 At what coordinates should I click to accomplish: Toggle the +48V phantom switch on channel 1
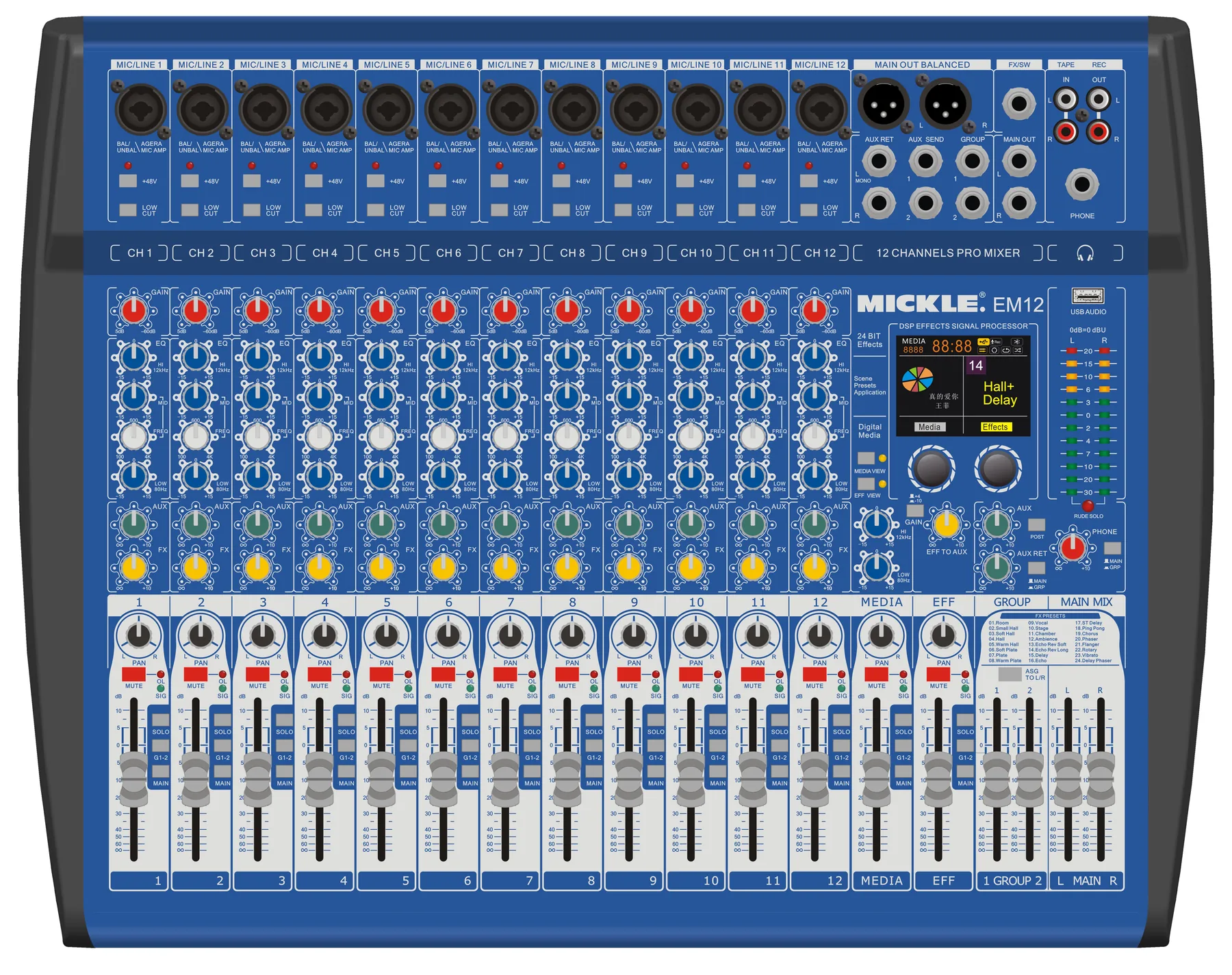click(128, 181)
